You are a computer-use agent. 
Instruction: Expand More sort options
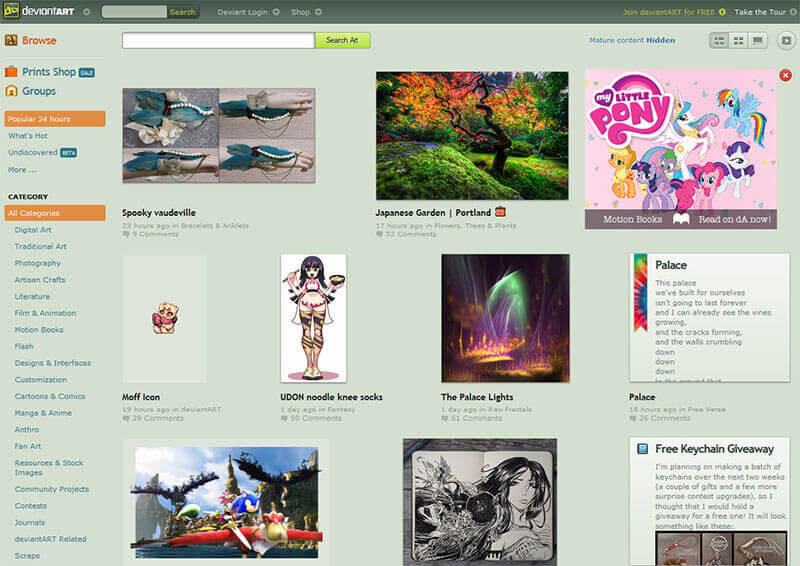pyautogui.click(x=22, y=170)
